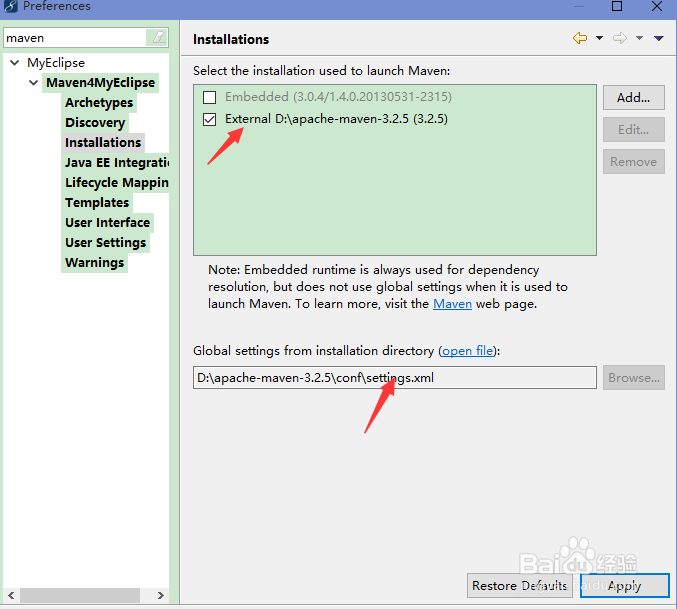The height and width of the screenshot is (609, 677).
Task: Select the Embedded (3.0.4) row text
Action: pyautogui.click(x=338, y=97)
